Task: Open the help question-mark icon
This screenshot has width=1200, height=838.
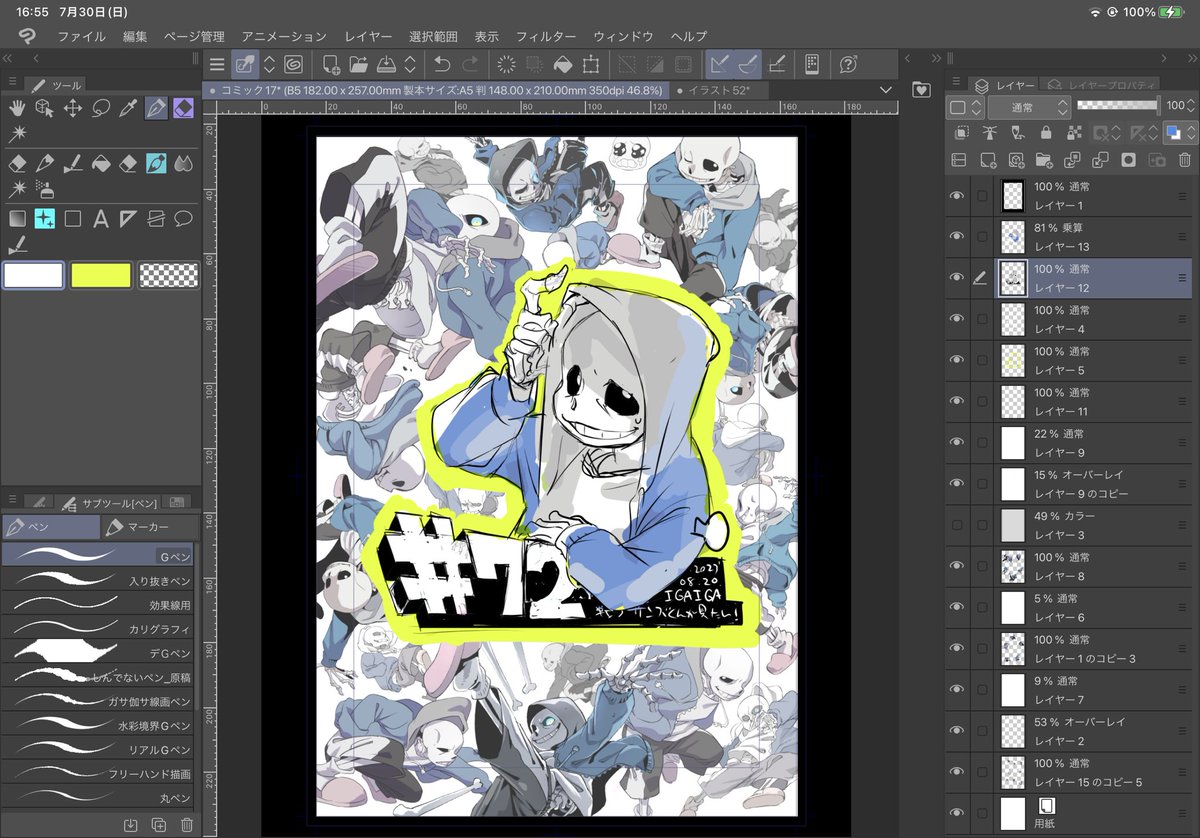Action: tap(848, 65)
